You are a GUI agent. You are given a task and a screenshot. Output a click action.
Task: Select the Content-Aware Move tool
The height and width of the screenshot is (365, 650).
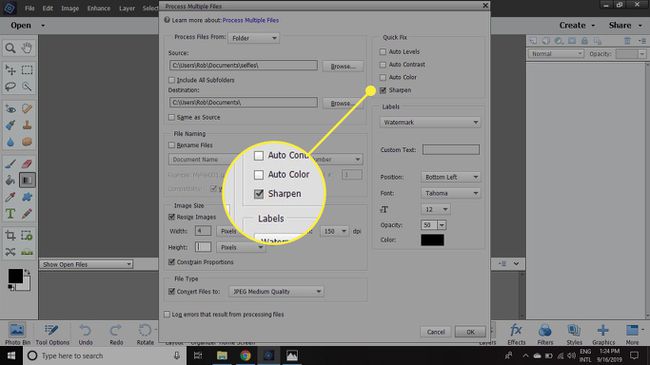click(10, 252)
